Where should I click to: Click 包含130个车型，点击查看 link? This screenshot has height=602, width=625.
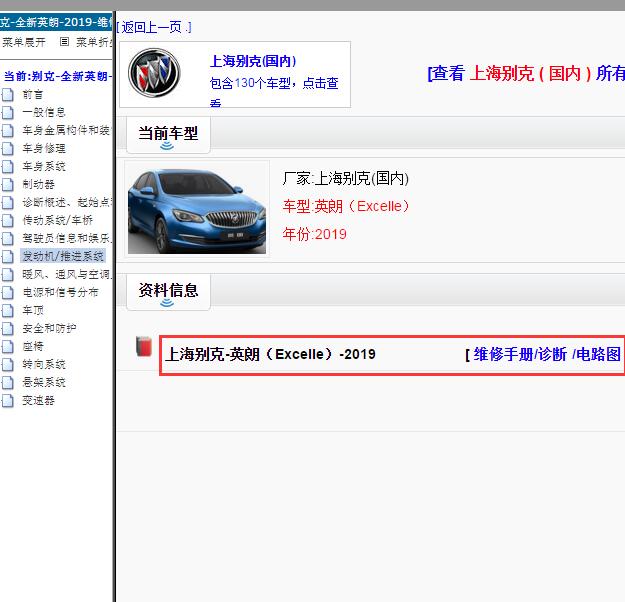[x=274, y=92]
